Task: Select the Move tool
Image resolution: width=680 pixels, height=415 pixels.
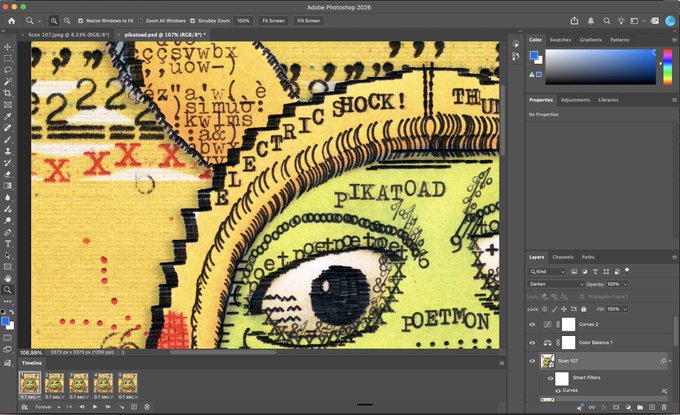Action: click(x=8, y=47)
